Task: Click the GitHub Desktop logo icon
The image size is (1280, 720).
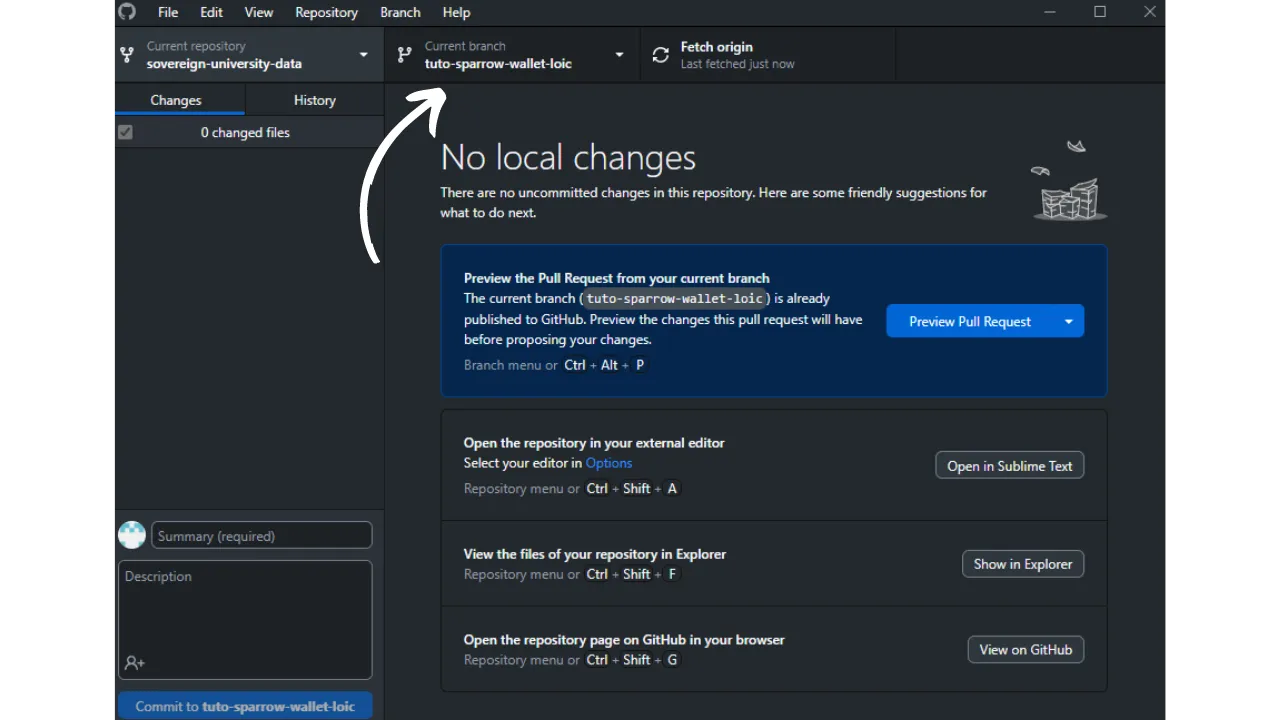Action: point(127,12)
